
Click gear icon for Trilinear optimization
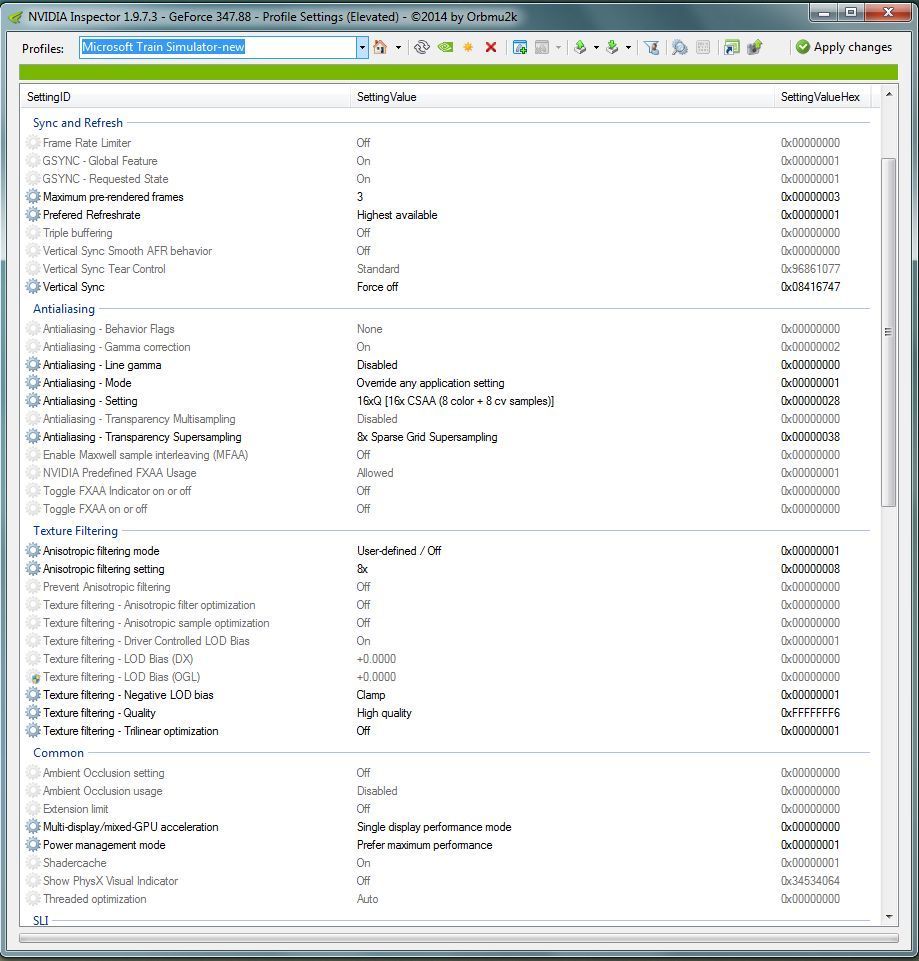[x=33, y=731]
